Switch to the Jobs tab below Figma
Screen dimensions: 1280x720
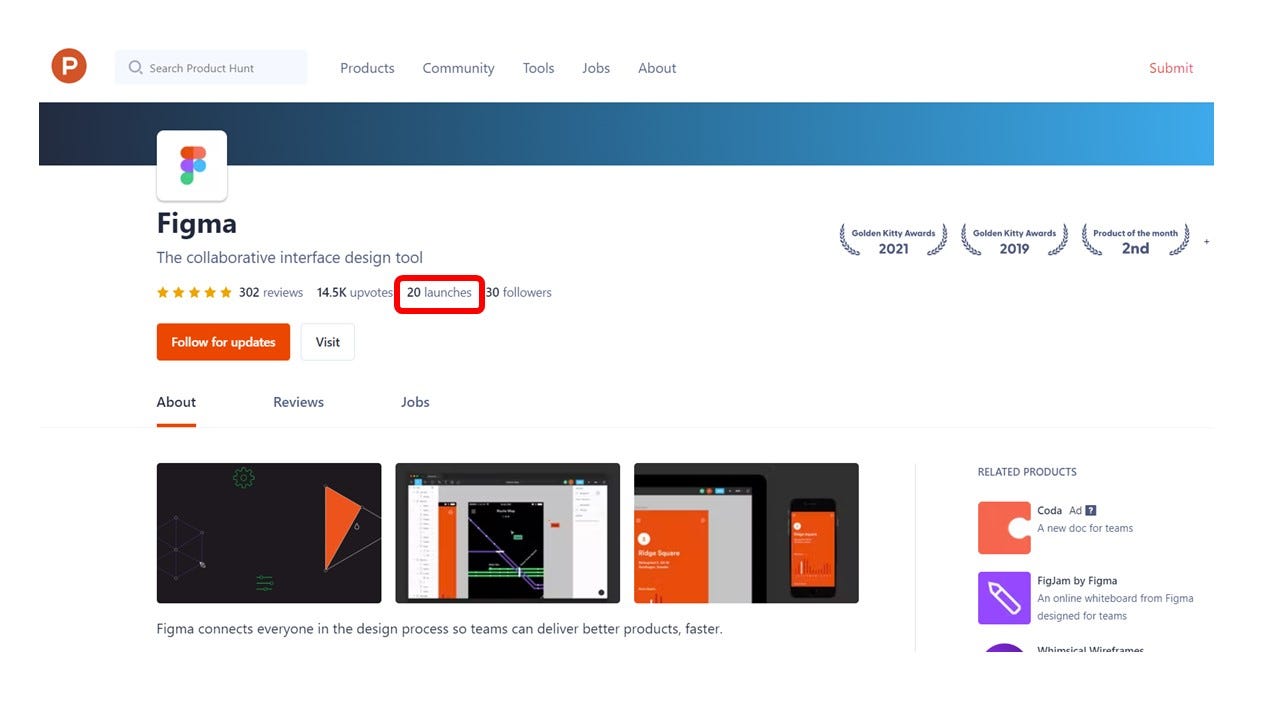pyautogui.click(x=415, y=402)
